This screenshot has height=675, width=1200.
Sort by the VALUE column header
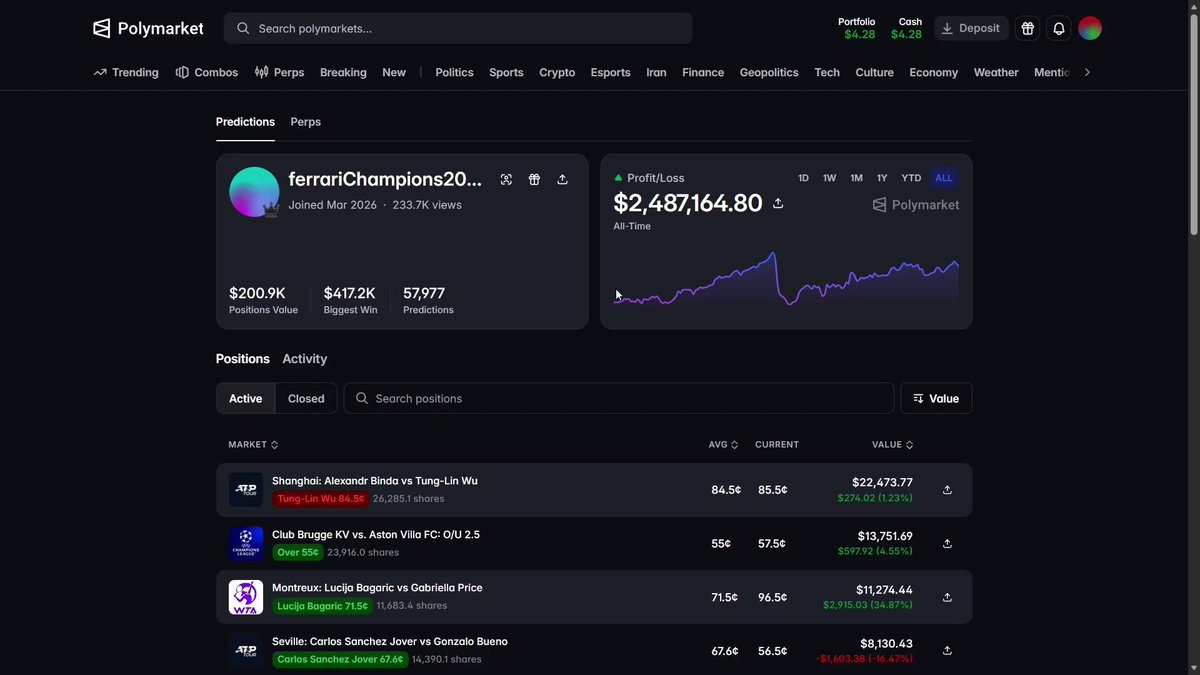(893, 444)
